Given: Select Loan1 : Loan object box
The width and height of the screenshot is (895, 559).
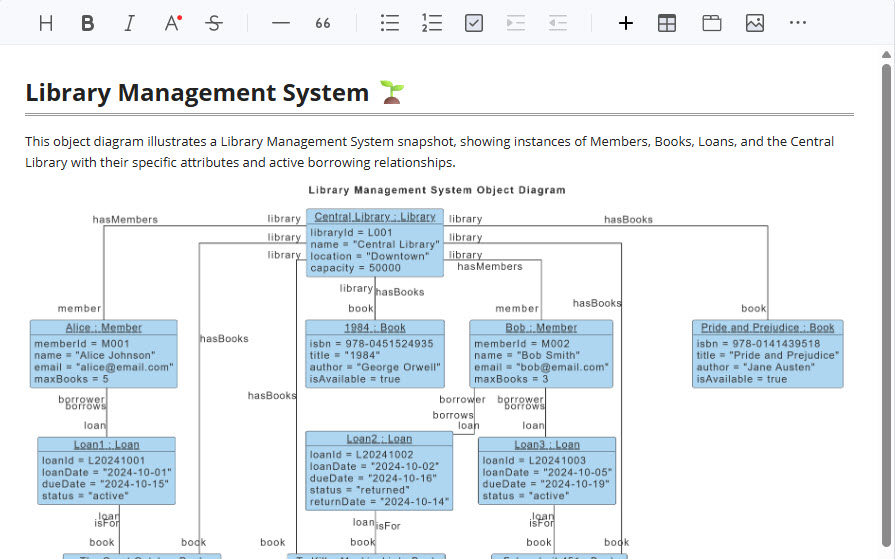Looking at the screenshot, I should (x=107, y=471).
